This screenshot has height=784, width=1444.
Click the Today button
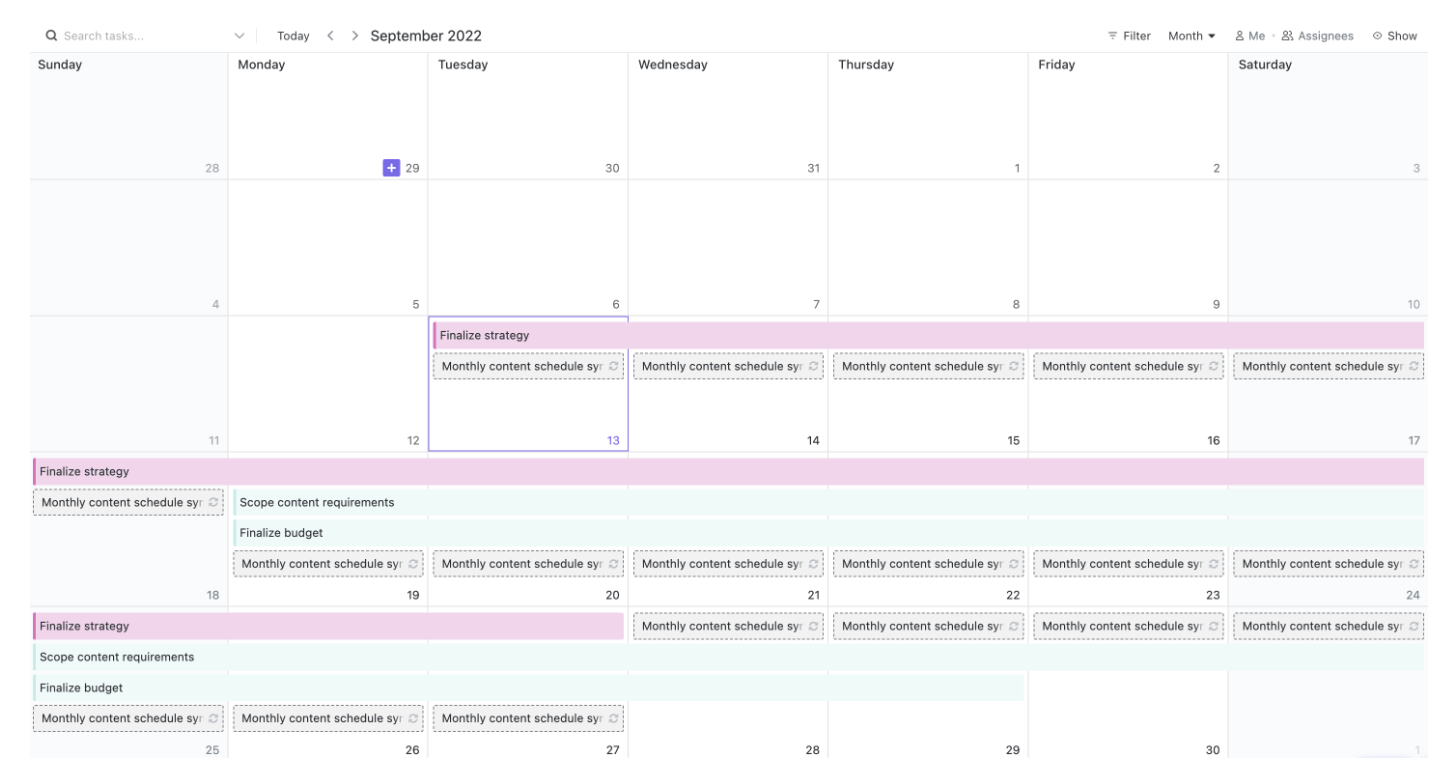pyautogui.click(x=293, y=35)
